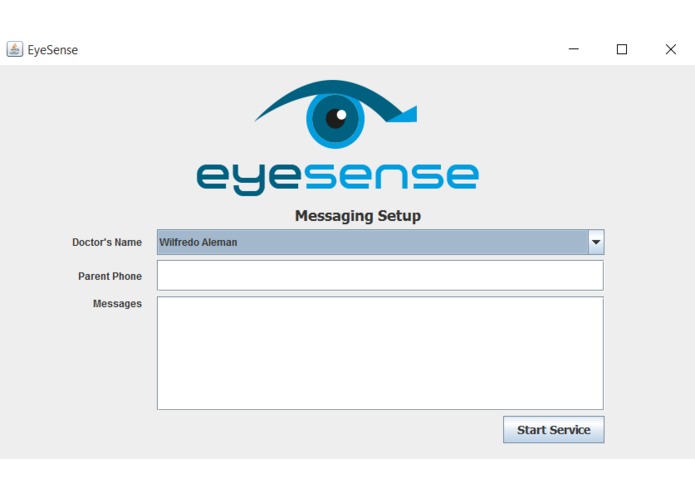This screenshot has width=695, height=494.
Task: Open the Doctor's Name dropdown arrow
Action: click(596, 242)
